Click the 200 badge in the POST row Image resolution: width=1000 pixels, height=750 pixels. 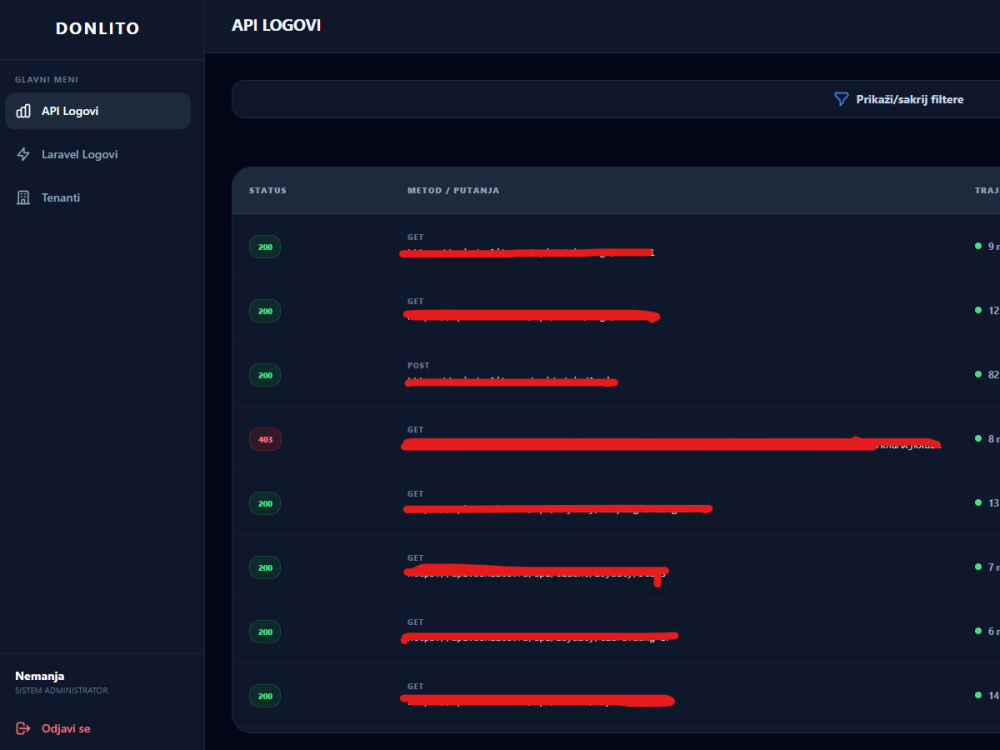pyautogui.click(x=265, y=375)
